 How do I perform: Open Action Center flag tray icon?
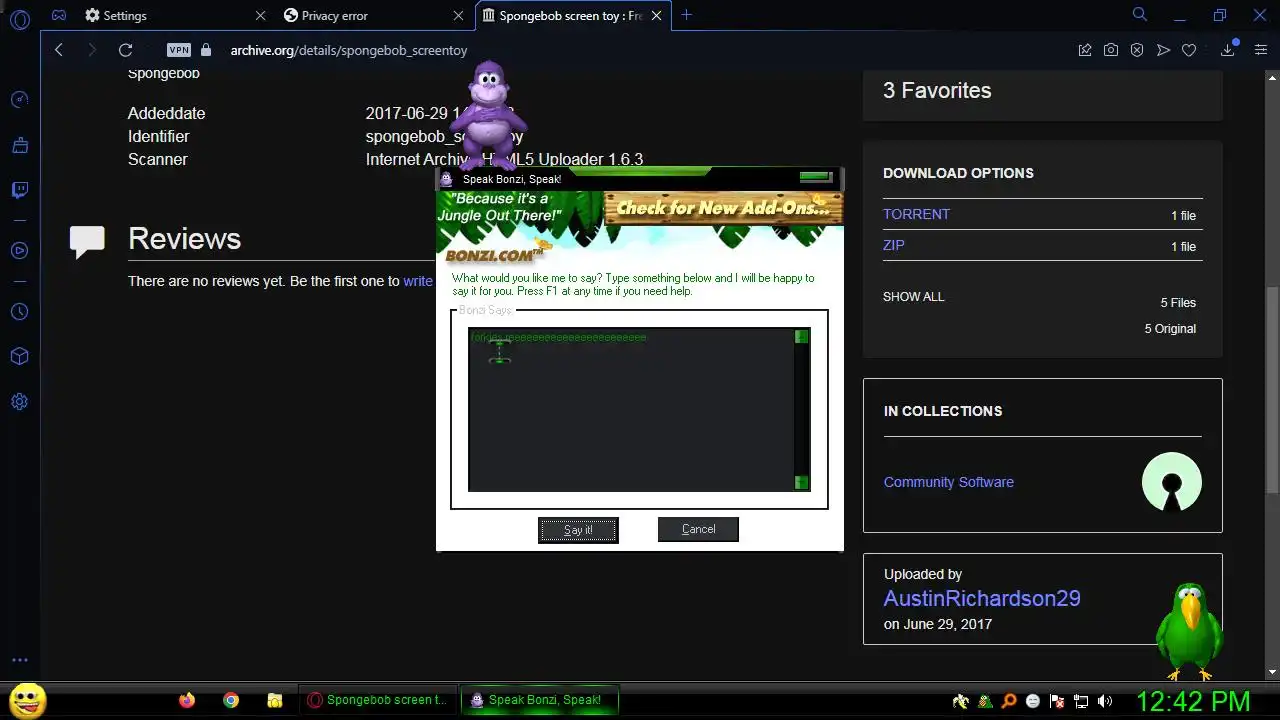point(1057,701)
